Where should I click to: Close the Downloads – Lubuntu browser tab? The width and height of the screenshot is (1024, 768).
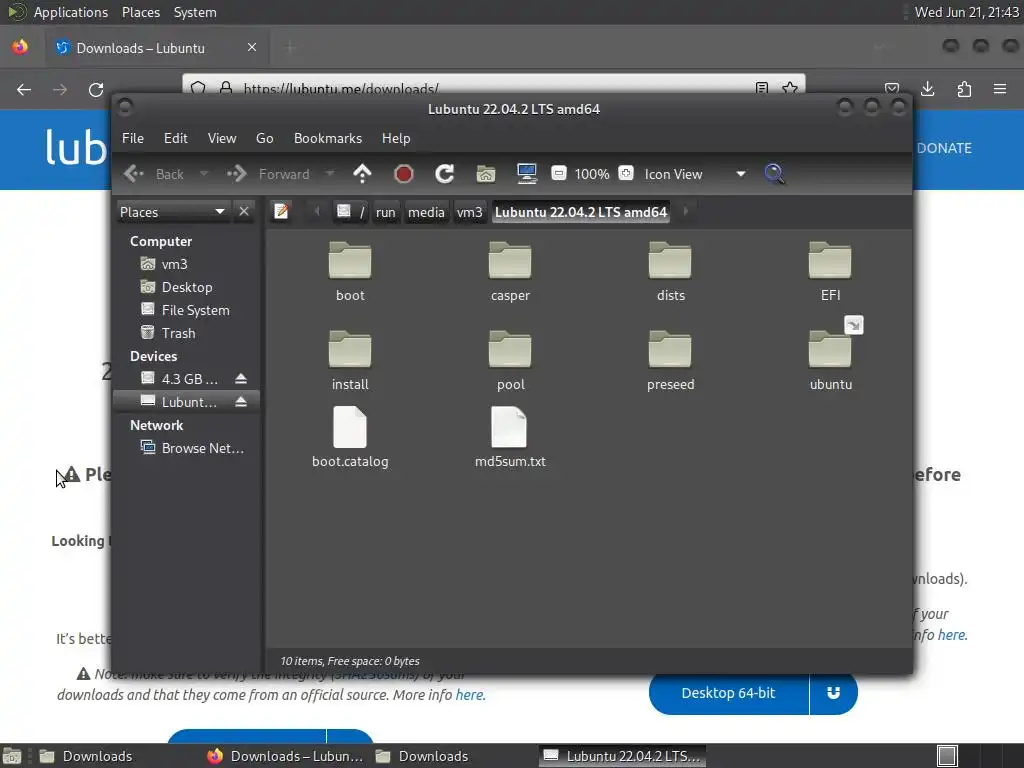pos(252,47)
